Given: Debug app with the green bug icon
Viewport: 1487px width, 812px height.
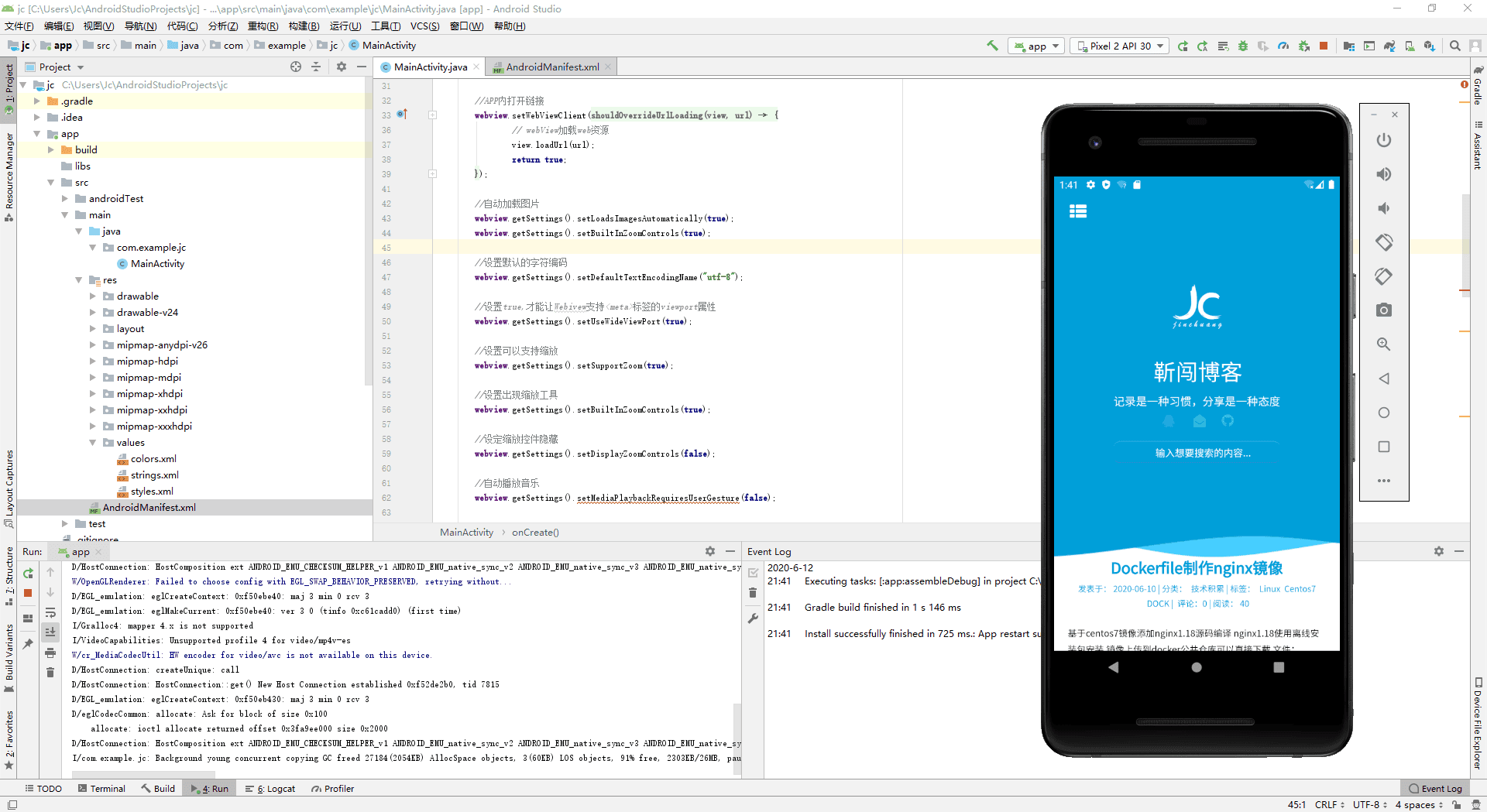Looking at the screenshot, I should click(x=1243, y=46).
